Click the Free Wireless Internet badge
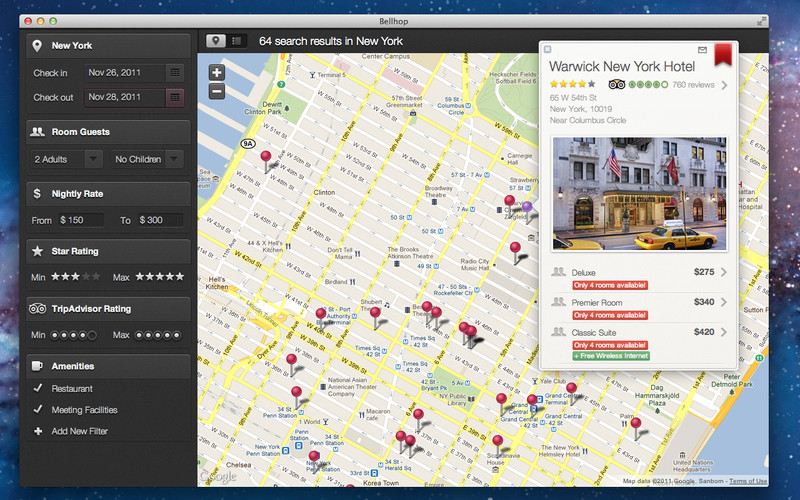The image size is (800, 500). pyautogui.click(x=611, y=356)
